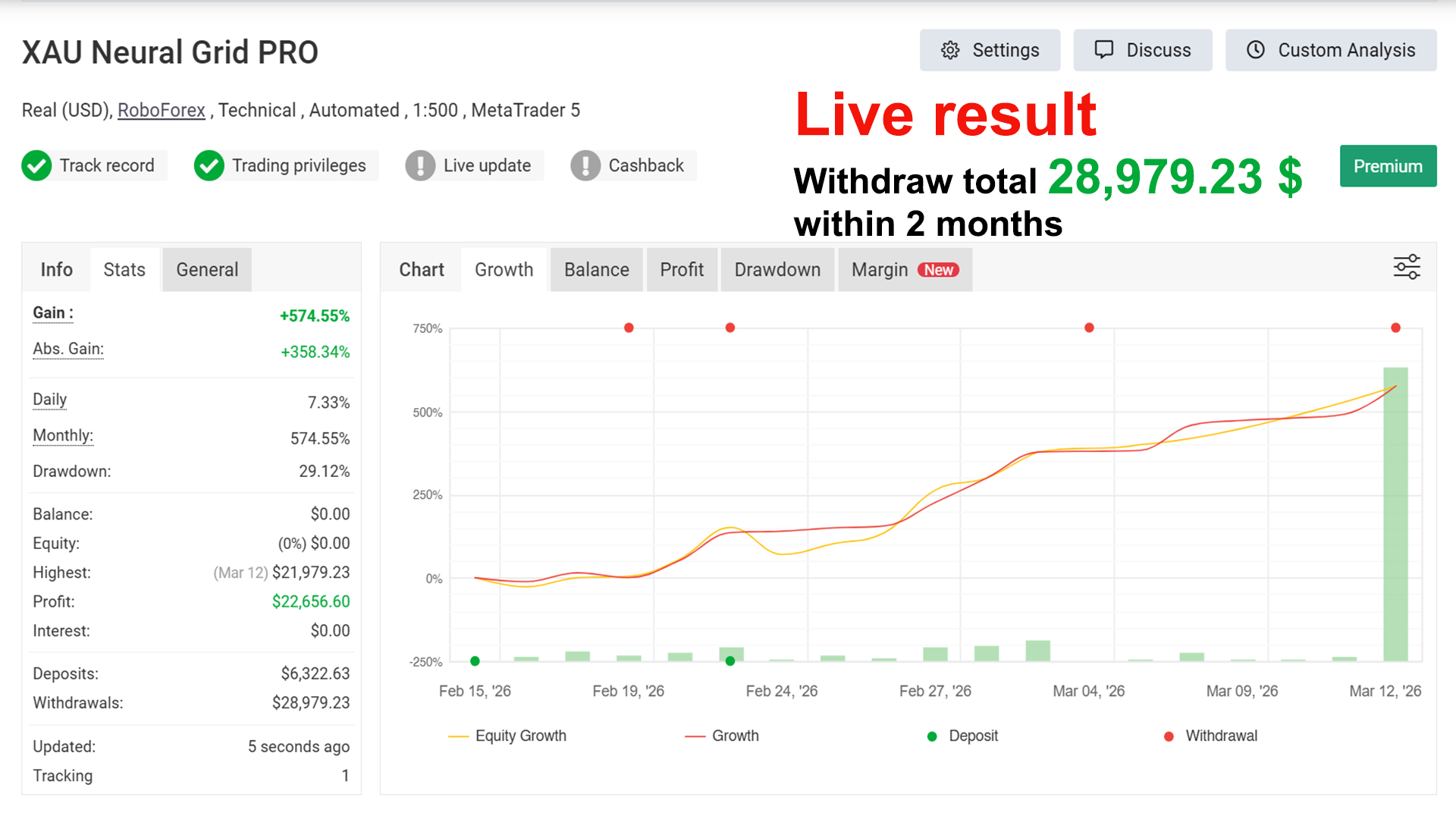The height and width of the screenshot is (819, 1456).
Task: Click the Track record green checkmark
Action: tap(36, 165)
